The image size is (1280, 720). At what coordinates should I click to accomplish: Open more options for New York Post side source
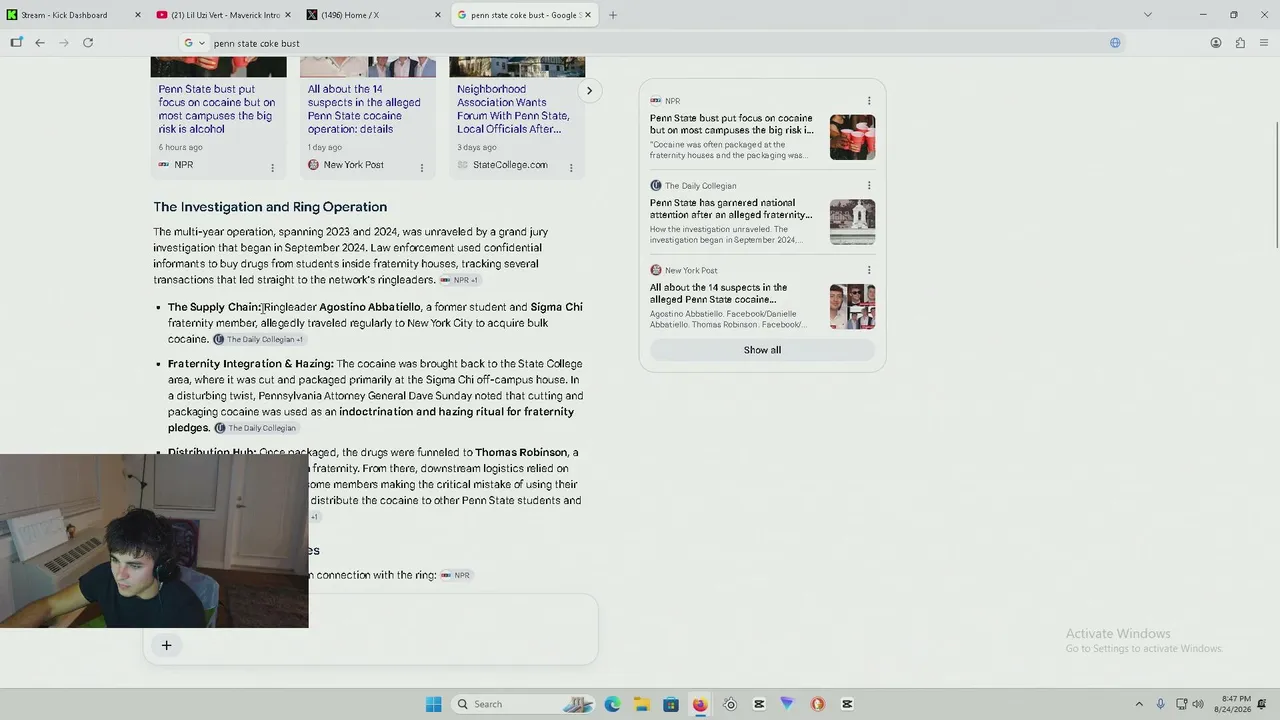pos(869,270)
